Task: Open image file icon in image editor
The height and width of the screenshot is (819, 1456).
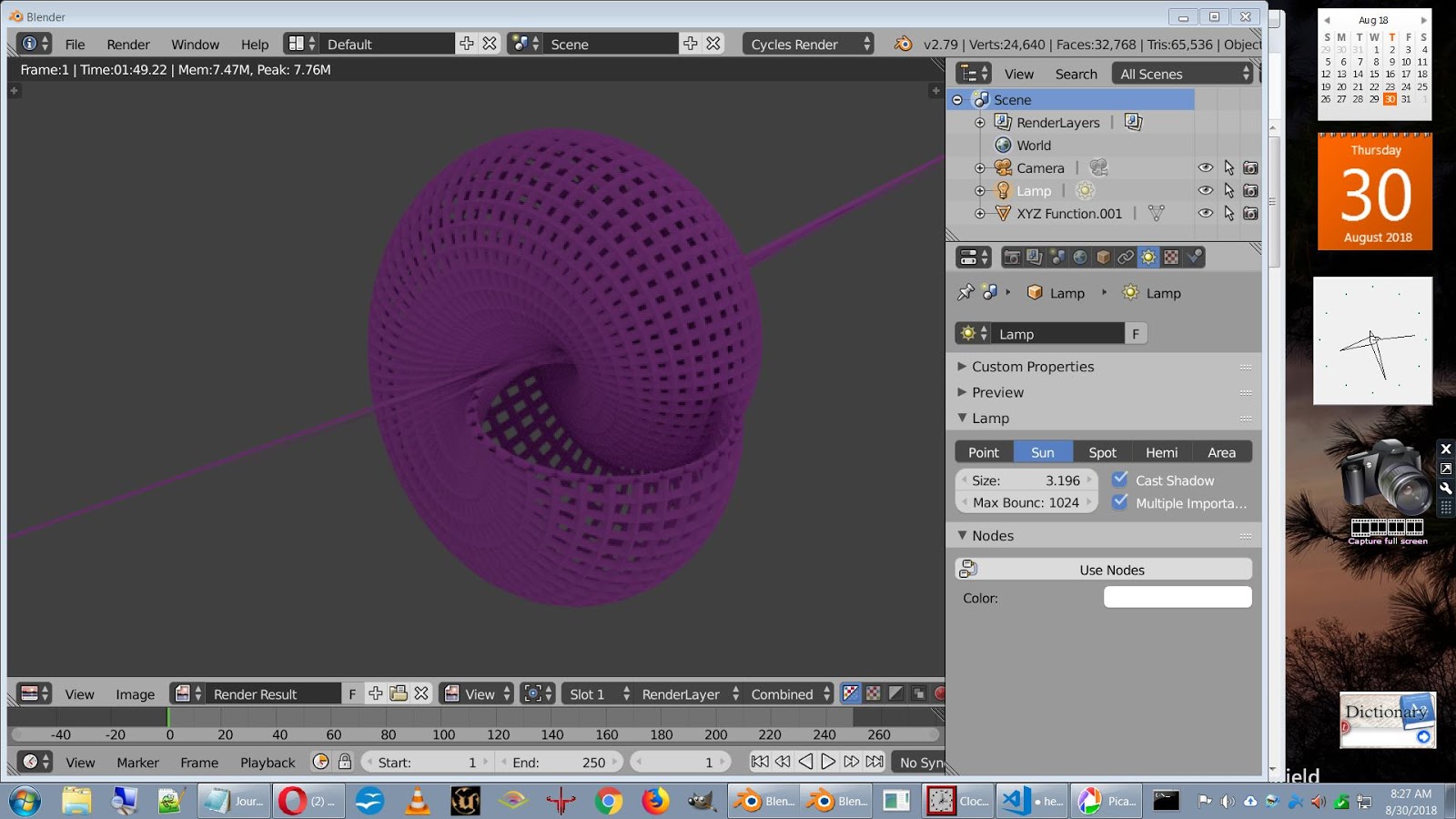Action: (399, 693)
